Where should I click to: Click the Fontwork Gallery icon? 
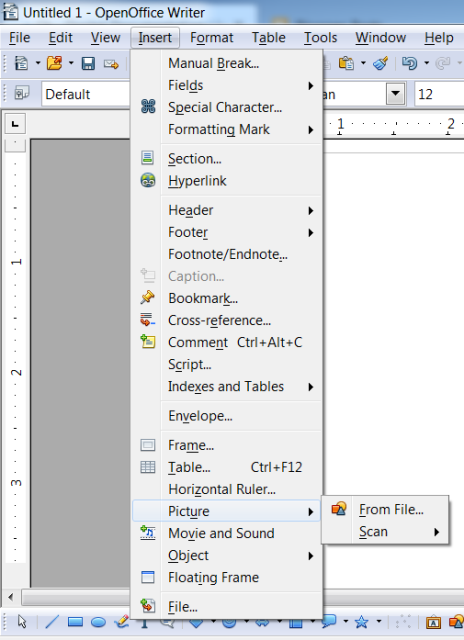tap(433, 622)
